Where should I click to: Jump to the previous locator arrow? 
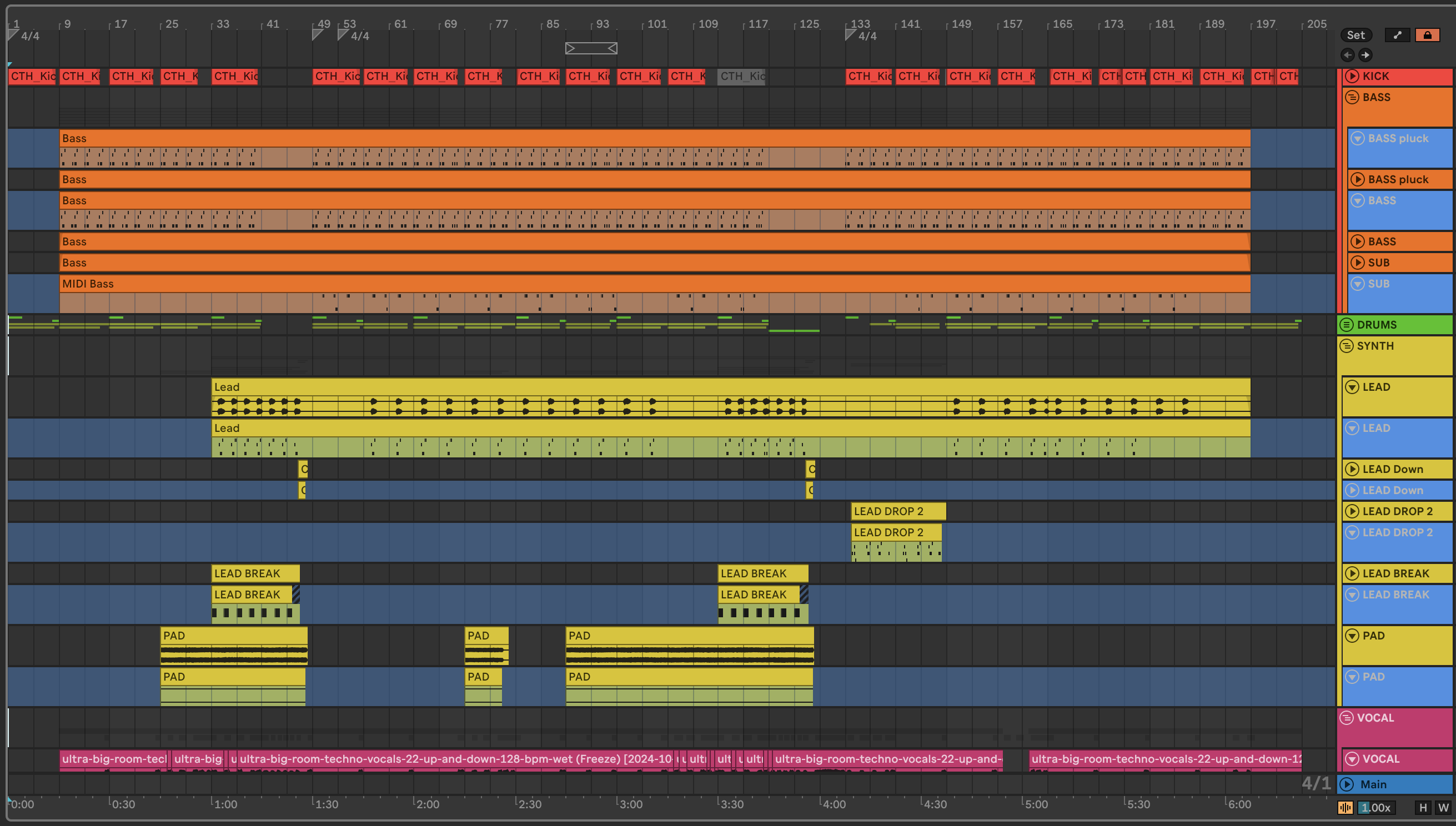[1348, 55]
